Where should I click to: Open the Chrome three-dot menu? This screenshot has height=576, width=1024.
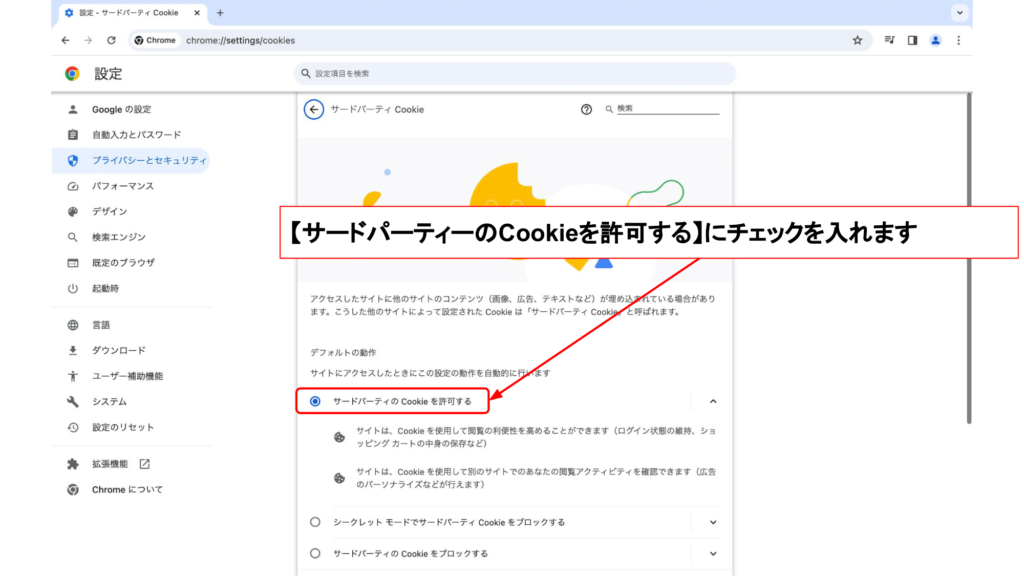[x=959, y=40]
